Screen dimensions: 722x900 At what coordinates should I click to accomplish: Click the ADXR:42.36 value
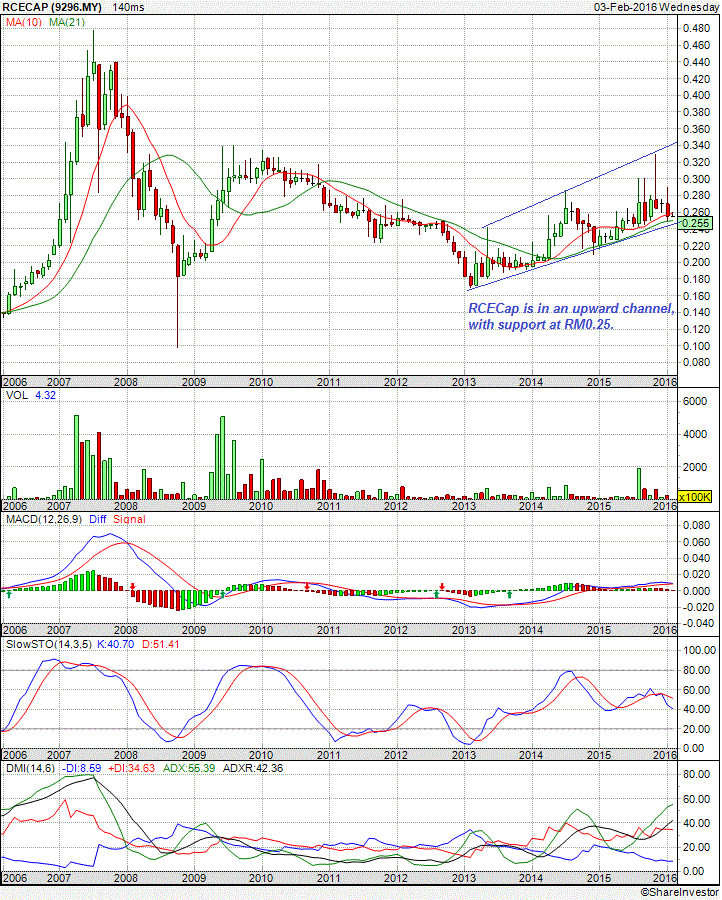(x=253, y=768)
